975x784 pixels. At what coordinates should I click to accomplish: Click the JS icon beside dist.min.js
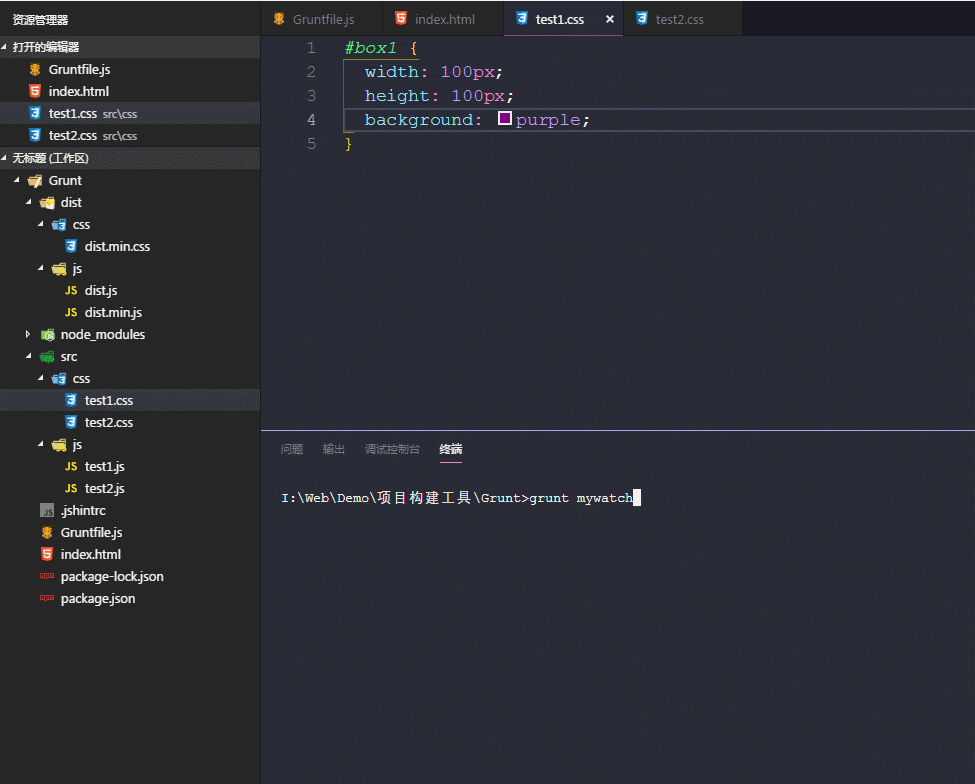click(x=71, y=312)
